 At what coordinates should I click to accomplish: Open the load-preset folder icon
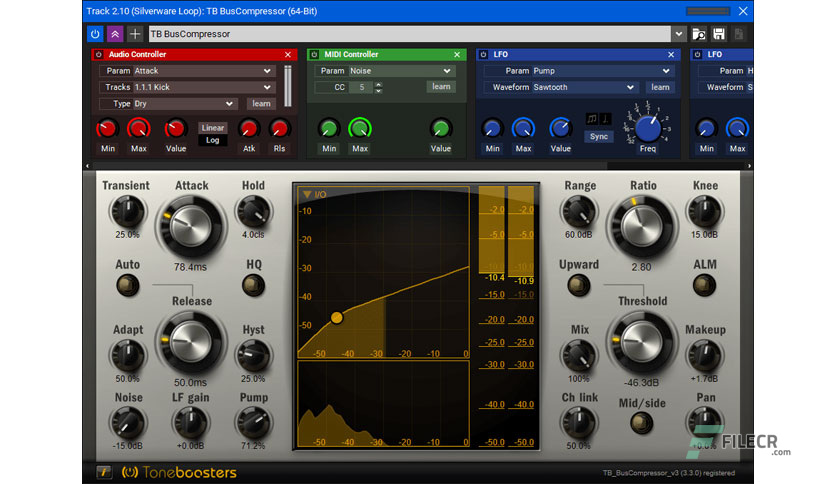[x=698, y=34]
